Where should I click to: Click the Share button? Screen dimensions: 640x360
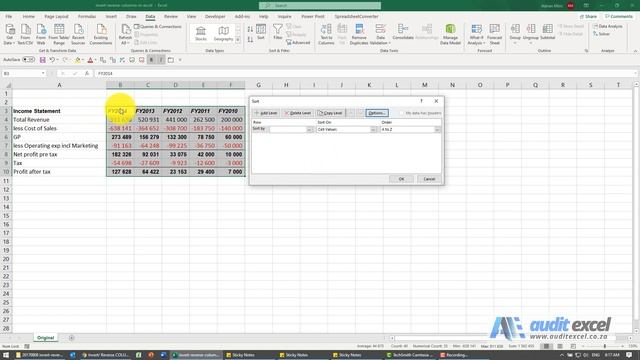click(588, 16)
